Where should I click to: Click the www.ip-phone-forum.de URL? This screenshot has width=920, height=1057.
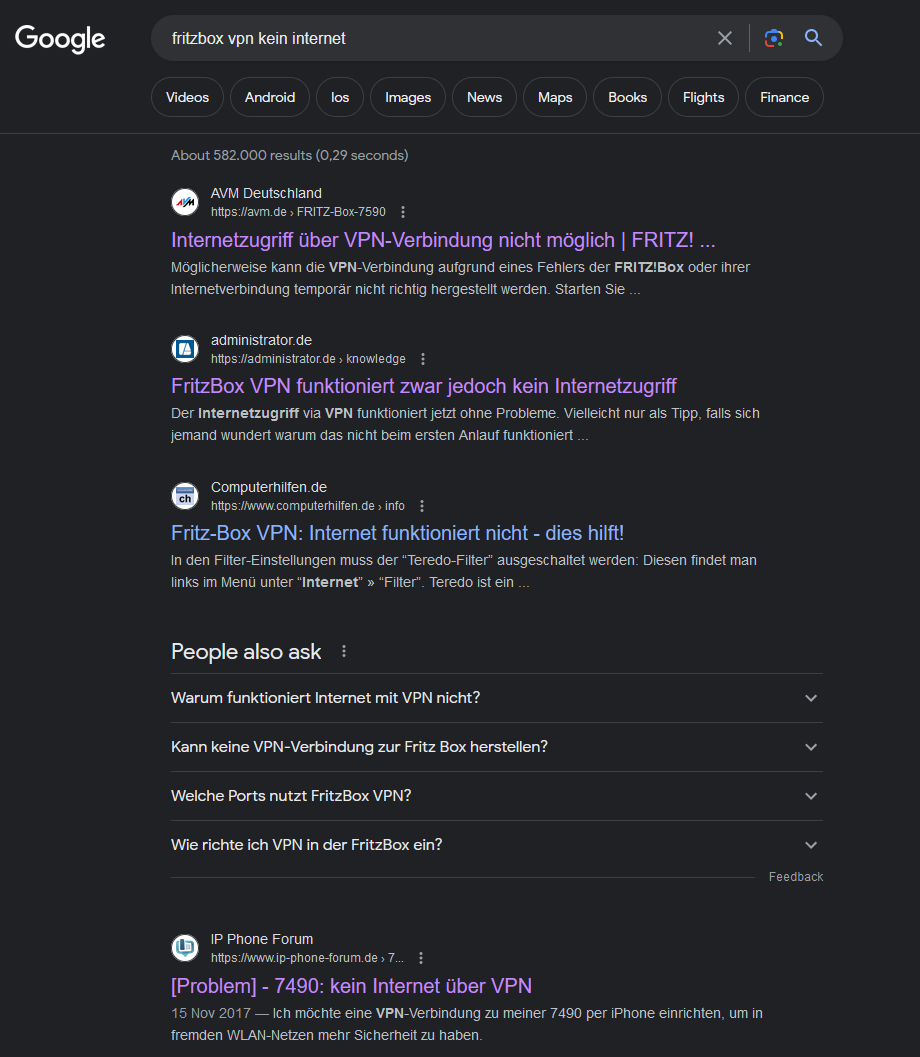307,958
